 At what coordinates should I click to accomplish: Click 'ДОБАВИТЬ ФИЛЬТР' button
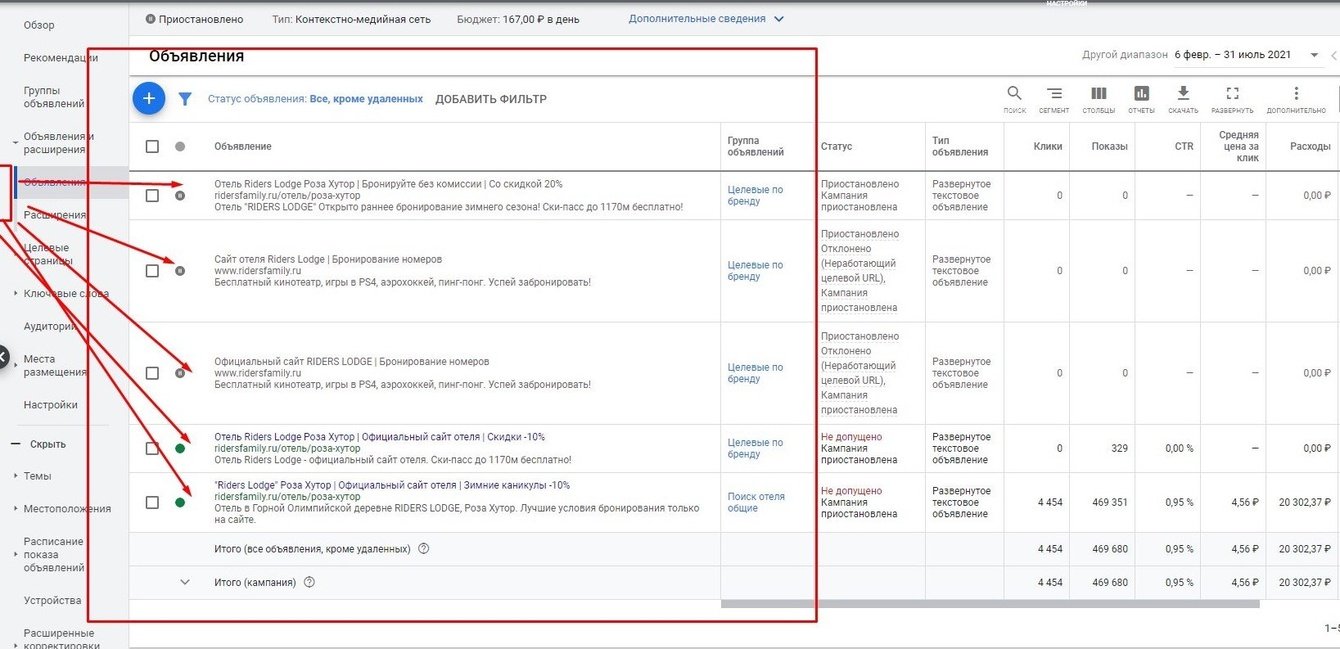click(491, 99)
